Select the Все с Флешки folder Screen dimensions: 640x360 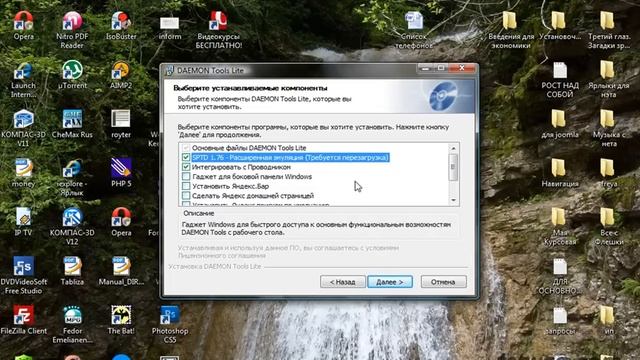(x=609, y=226)
